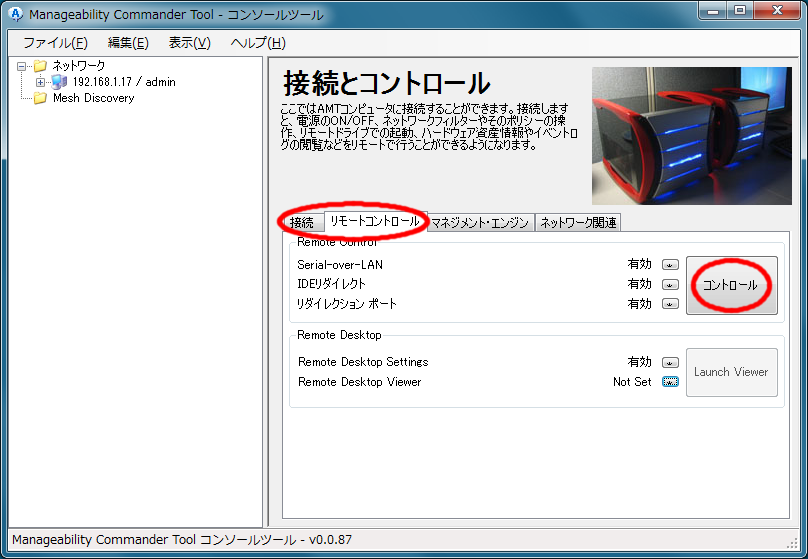Click the Launch Viewer button
The width and height of the screenshot is (808, 559).
731,372
